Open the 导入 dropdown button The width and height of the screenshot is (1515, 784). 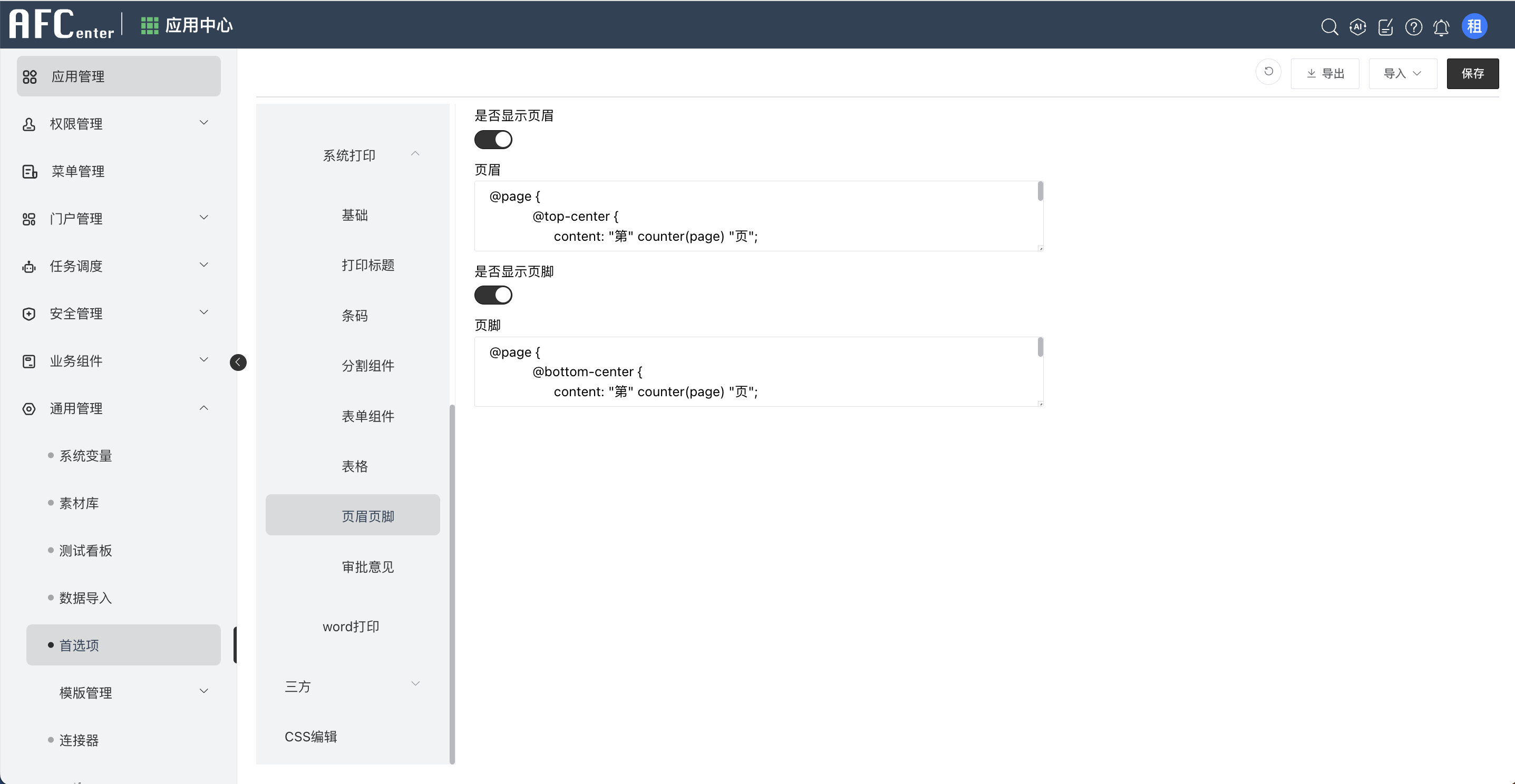[x=1402, y=73]
